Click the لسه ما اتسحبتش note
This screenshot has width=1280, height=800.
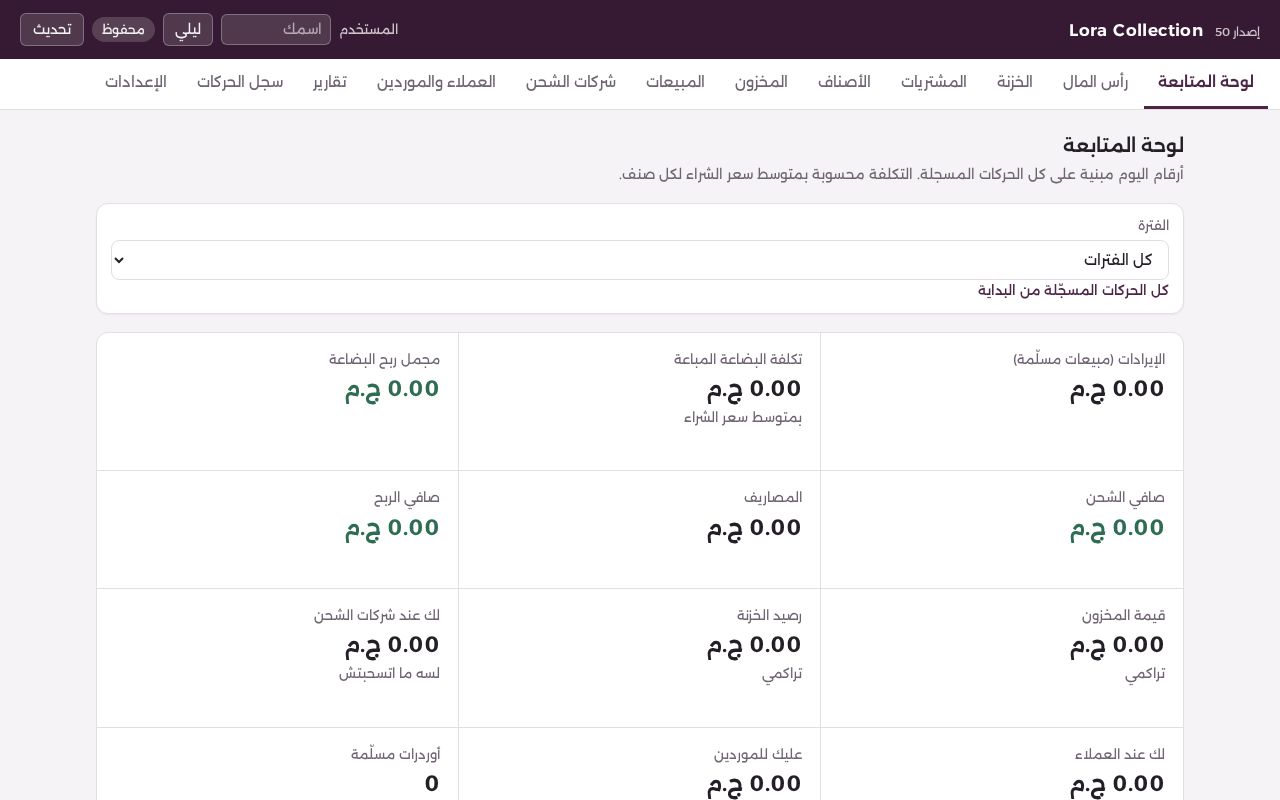tap(389, 673)
